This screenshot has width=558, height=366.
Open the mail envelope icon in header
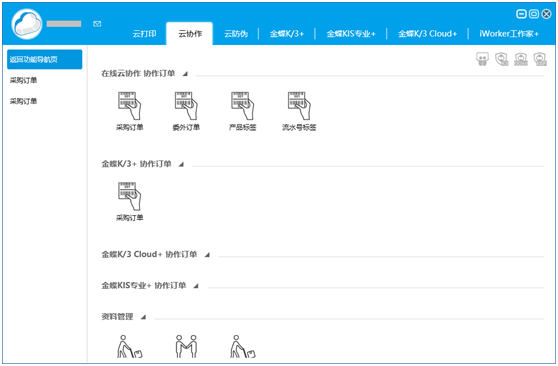[x=97, y=24]
